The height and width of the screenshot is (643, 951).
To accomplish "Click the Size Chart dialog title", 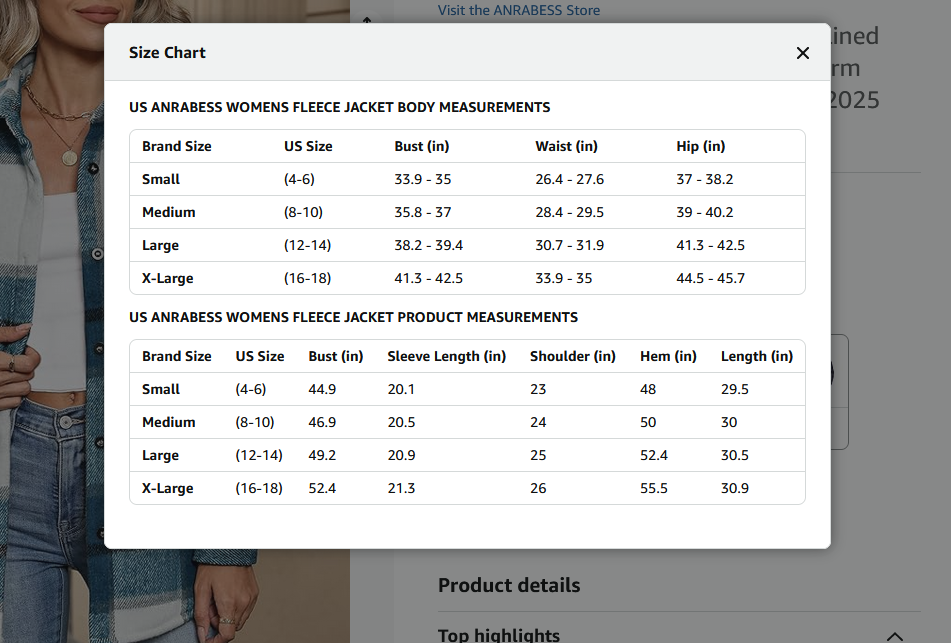I will click(167, 53).
